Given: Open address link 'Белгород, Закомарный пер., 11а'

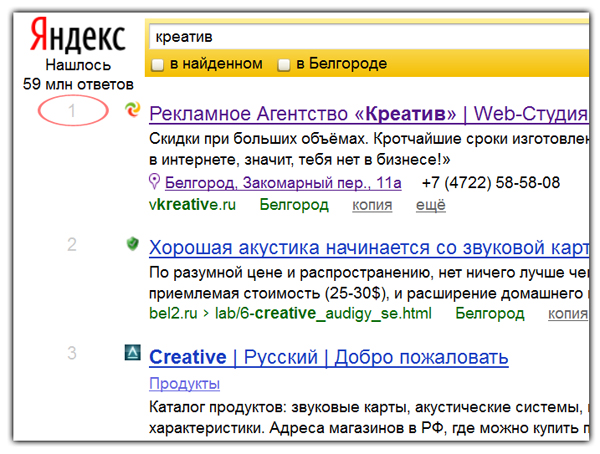Looking at the screenshot, I should [x=283, y=183].
